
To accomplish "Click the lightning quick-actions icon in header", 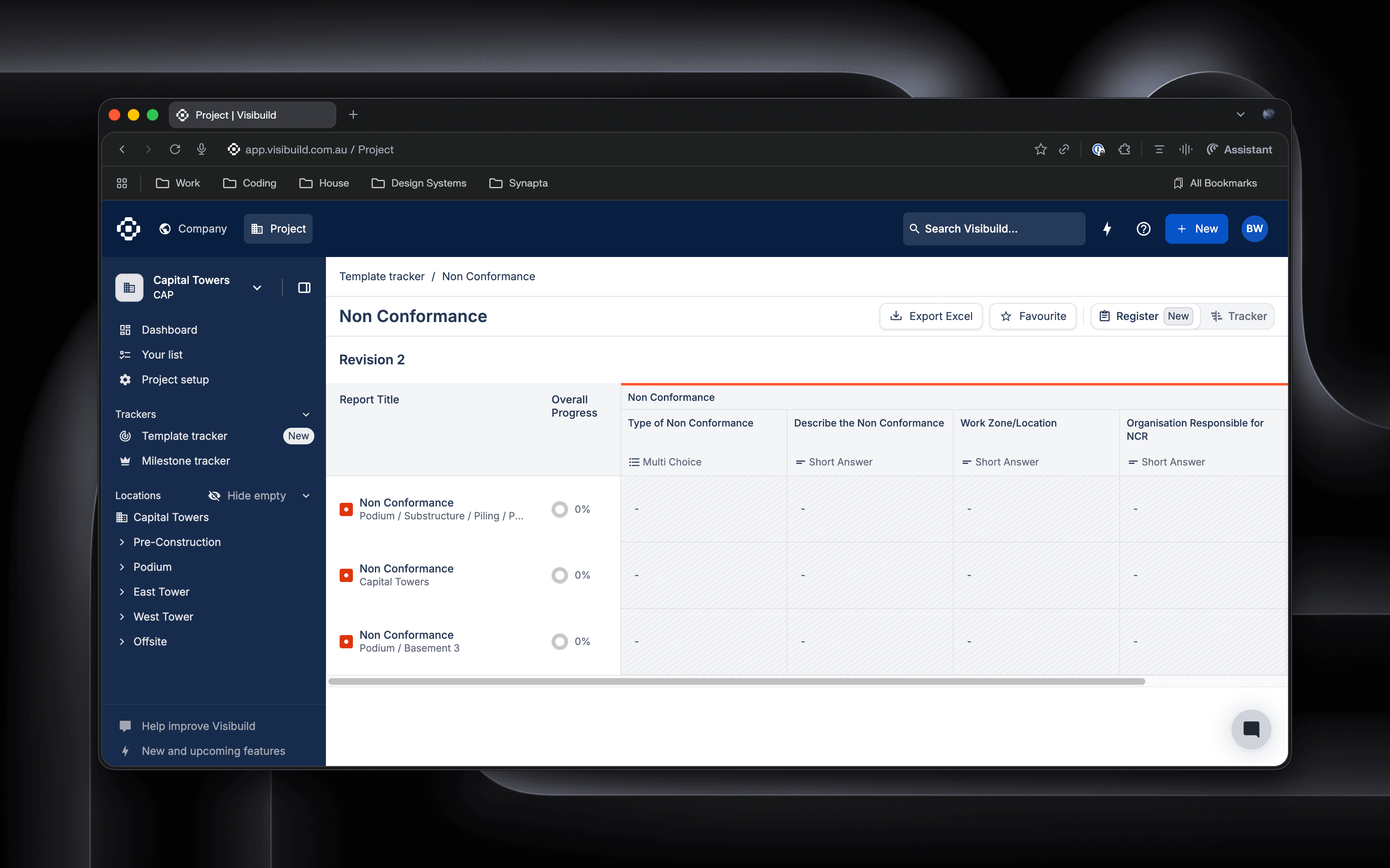I will point(1107,228).
